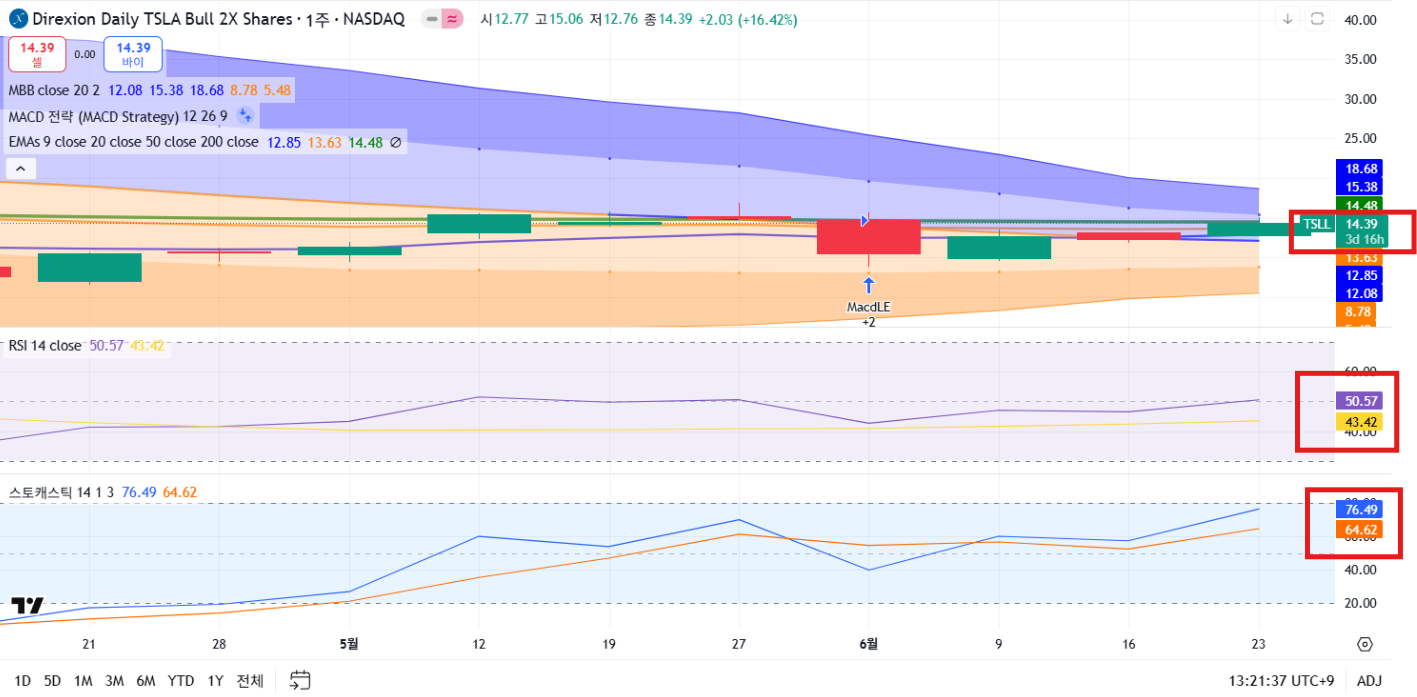This screenshot has height=697, width=1417.
Task: Click the 0.00 spread value
Action: point(85,55)
